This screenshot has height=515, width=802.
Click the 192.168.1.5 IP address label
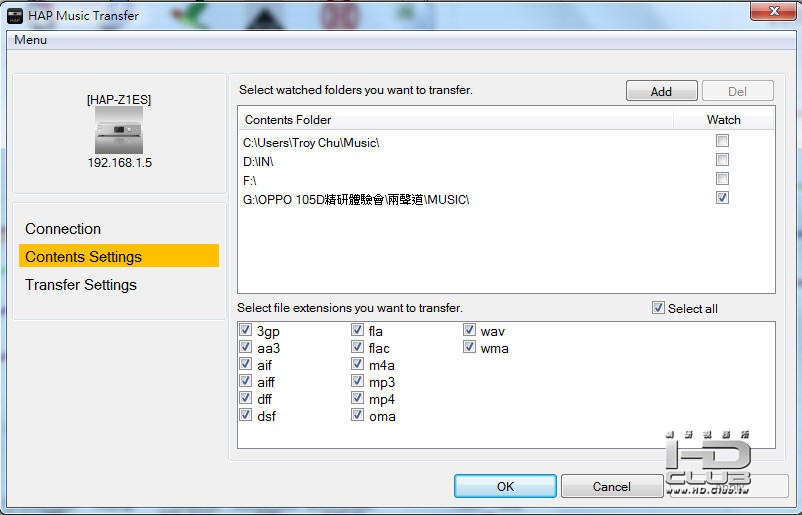[x=120, y=163]
